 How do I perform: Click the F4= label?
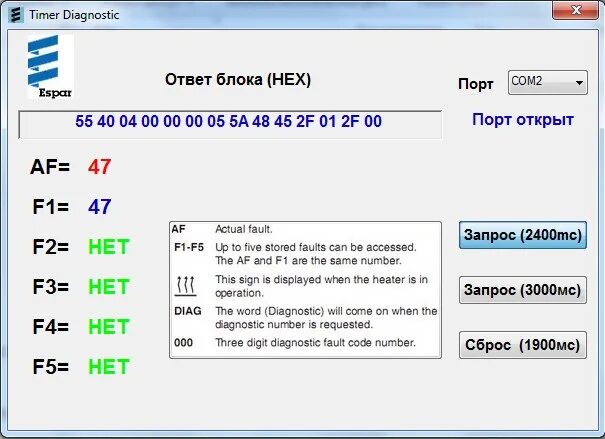click(51, 327)
